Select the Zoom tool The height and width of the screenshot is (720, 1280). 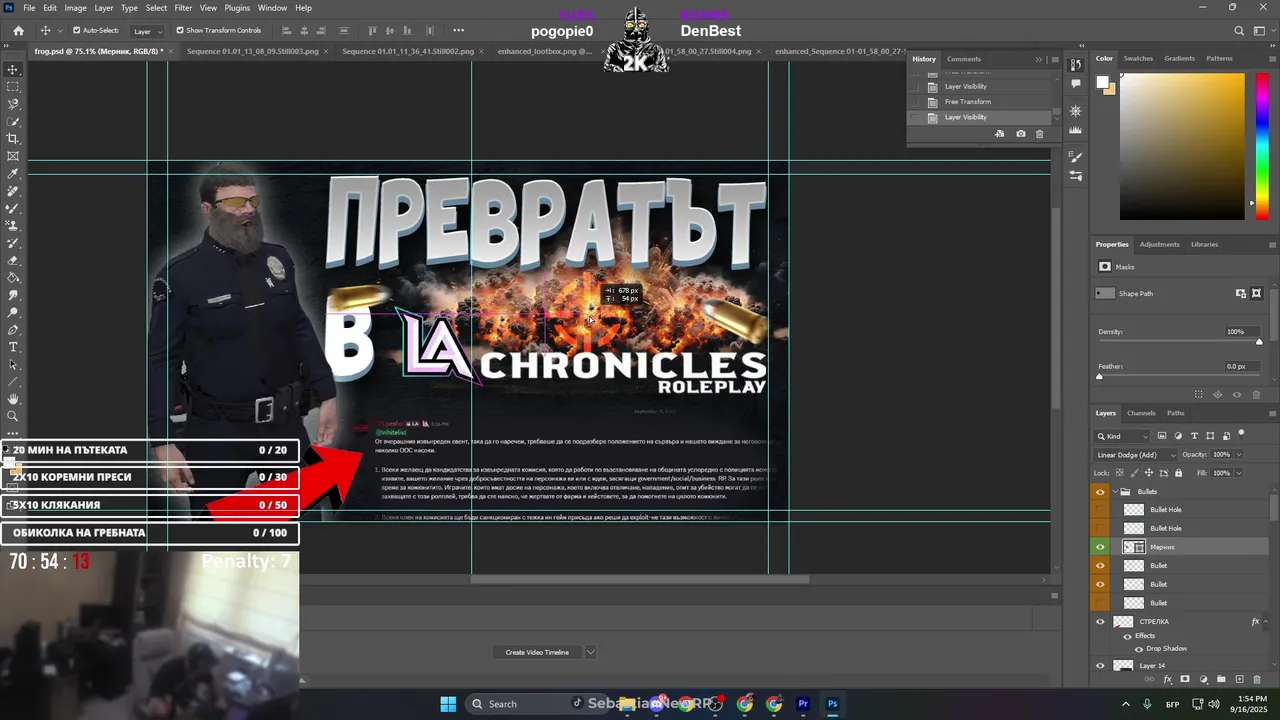[x=13, y=417]
